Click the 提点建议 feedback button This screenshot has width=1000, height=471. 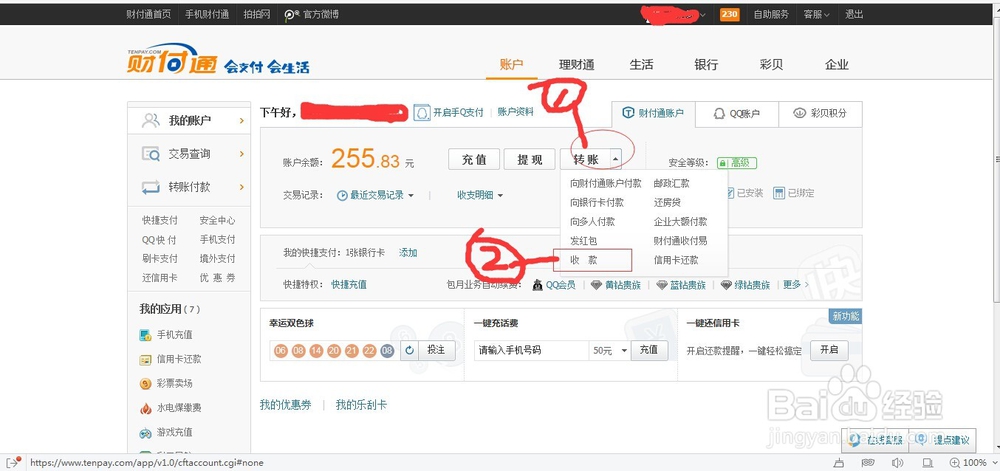coord(943,440)
